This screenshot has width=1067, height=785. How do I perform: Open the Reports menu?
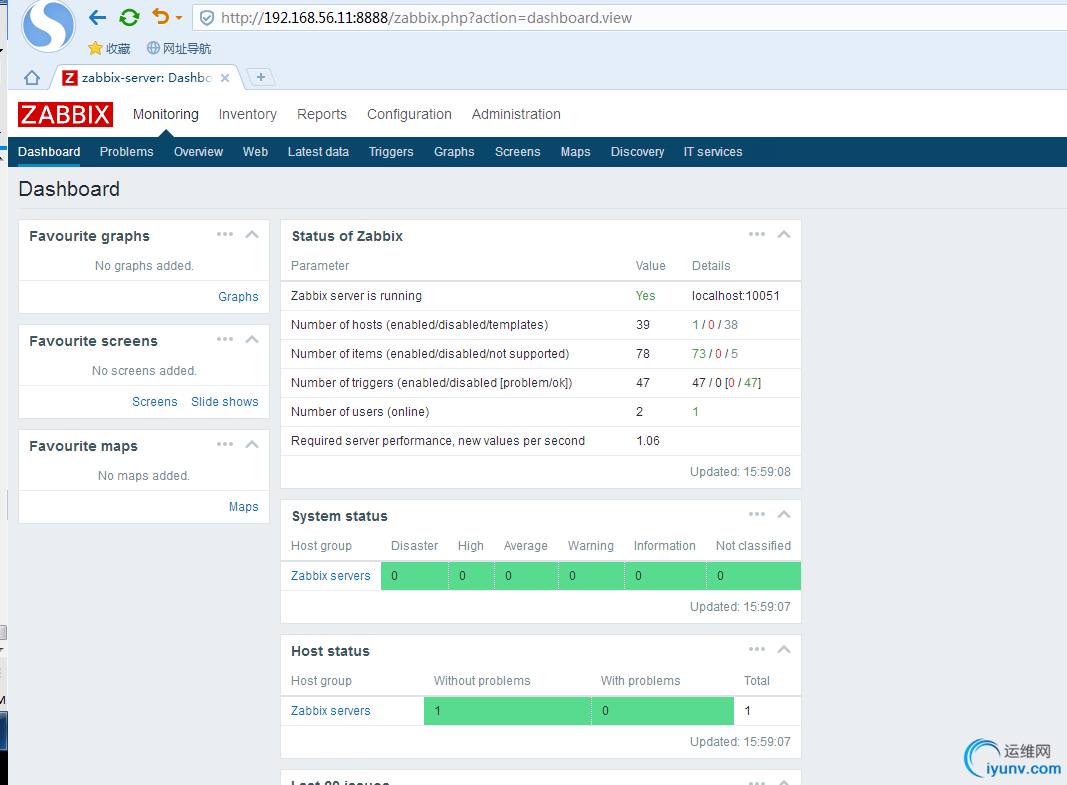pyautogui.click(x=322, y=114)
